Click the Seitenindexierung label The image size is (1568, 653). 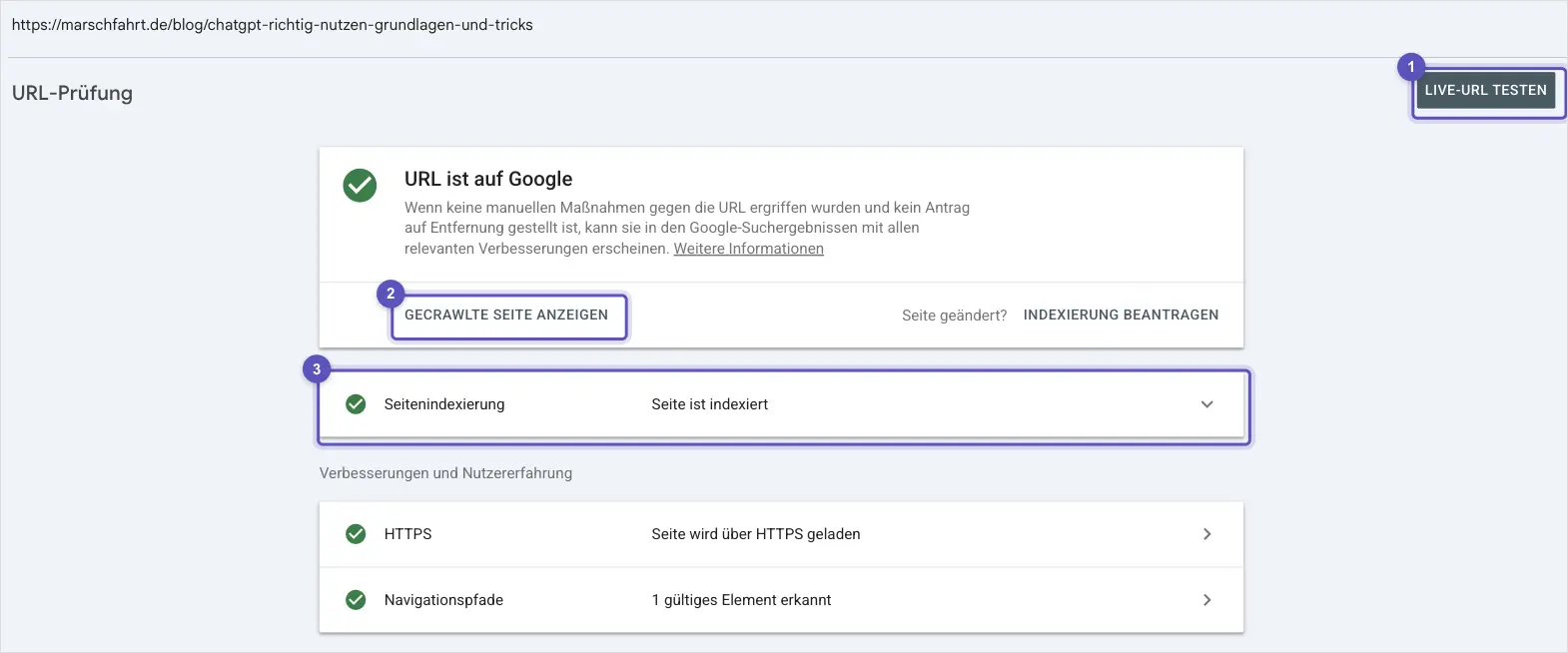(x=444, y=404)
